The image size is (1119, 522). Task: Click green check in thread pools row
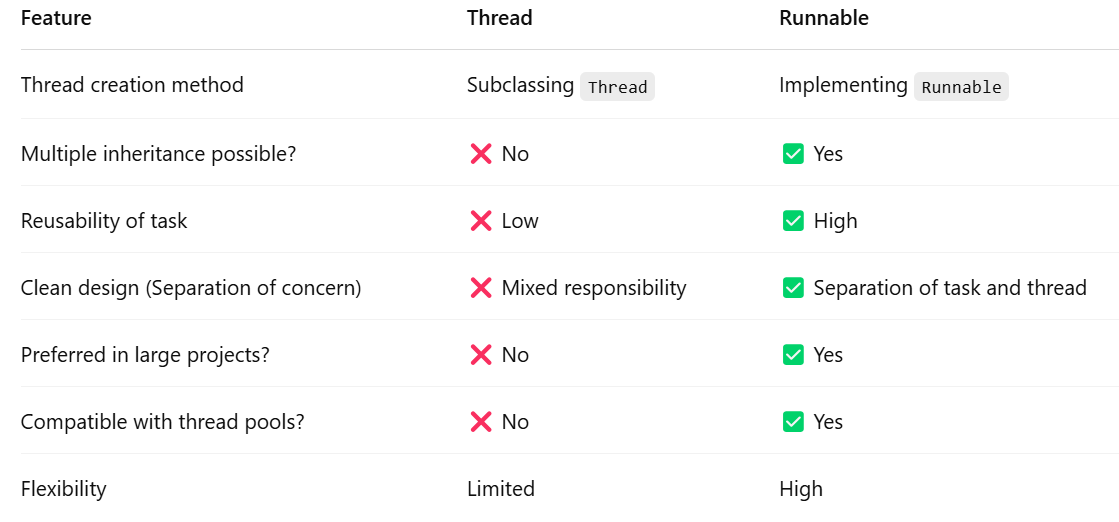coord(793,422)
